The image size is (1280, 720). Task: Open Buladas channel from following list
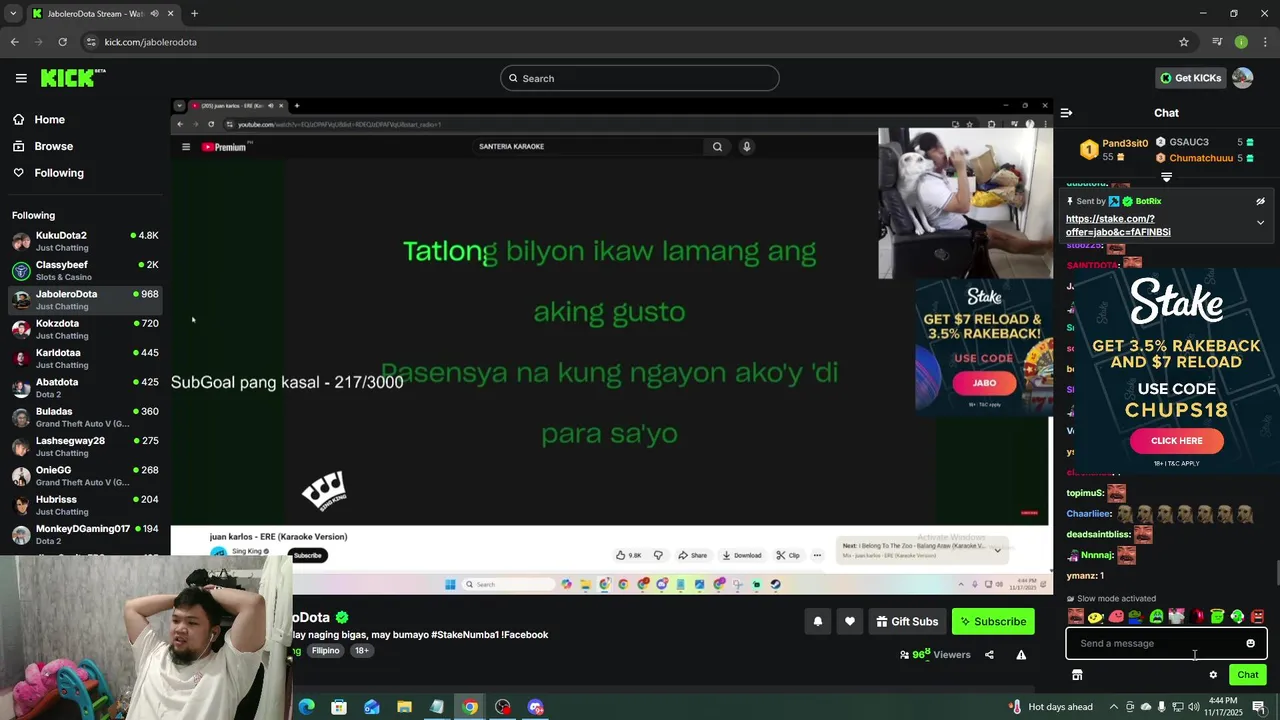coord(85,417)
